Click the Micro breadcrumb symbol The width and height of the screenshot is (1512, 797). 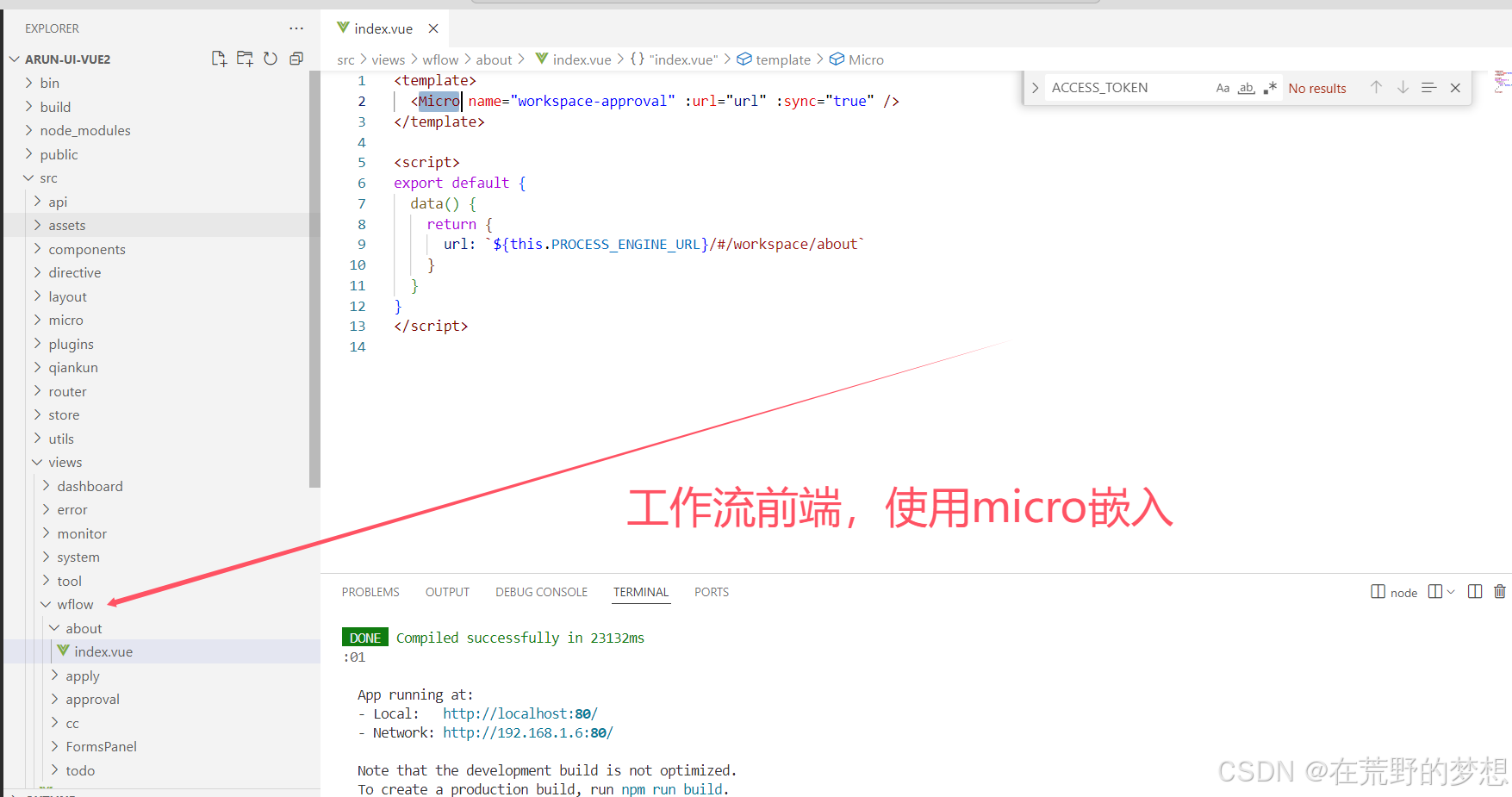856,60
